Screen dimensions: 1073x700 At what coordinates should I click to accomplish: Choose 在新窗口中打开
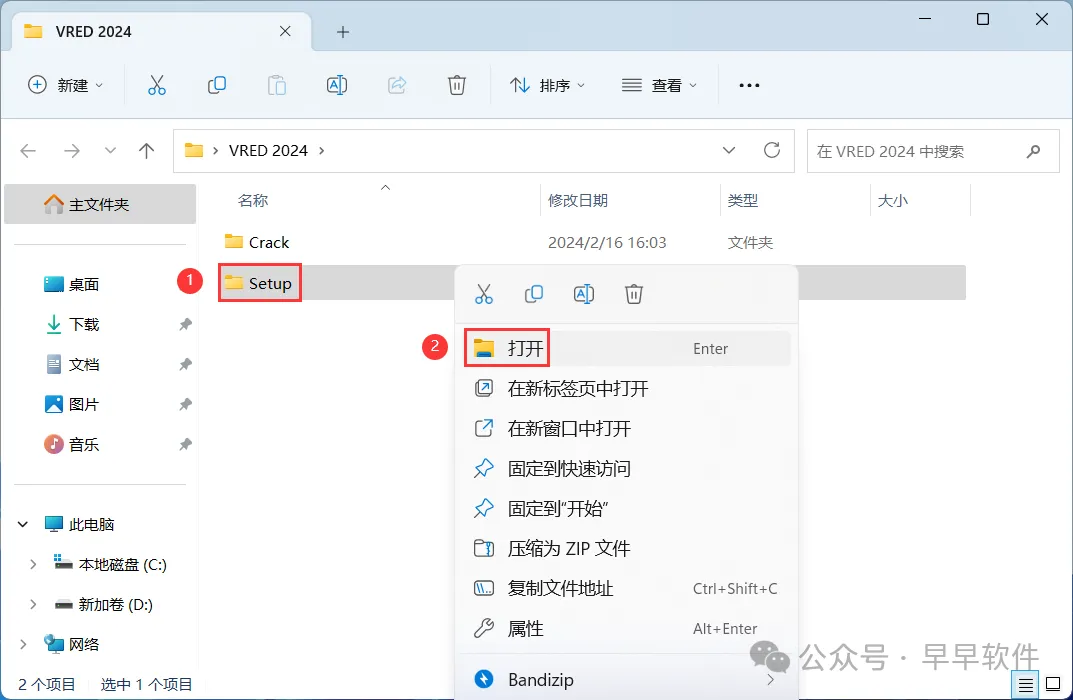click(627, 428)
